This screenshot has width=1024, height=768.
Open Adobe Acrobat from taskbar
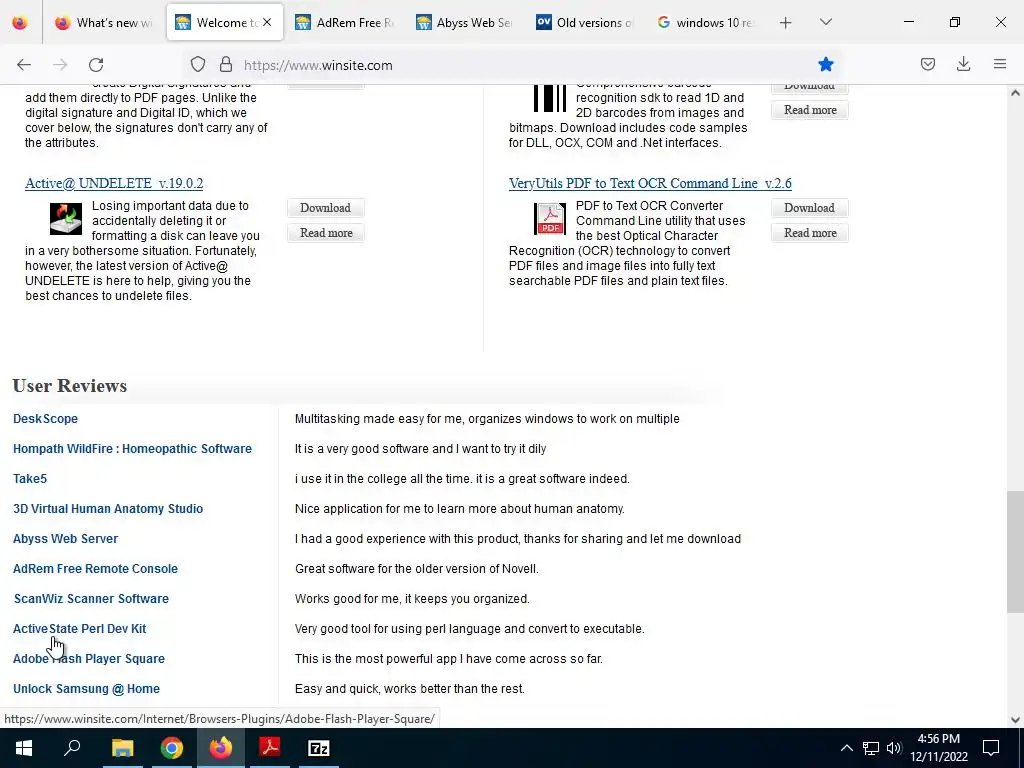coord(270,748)
